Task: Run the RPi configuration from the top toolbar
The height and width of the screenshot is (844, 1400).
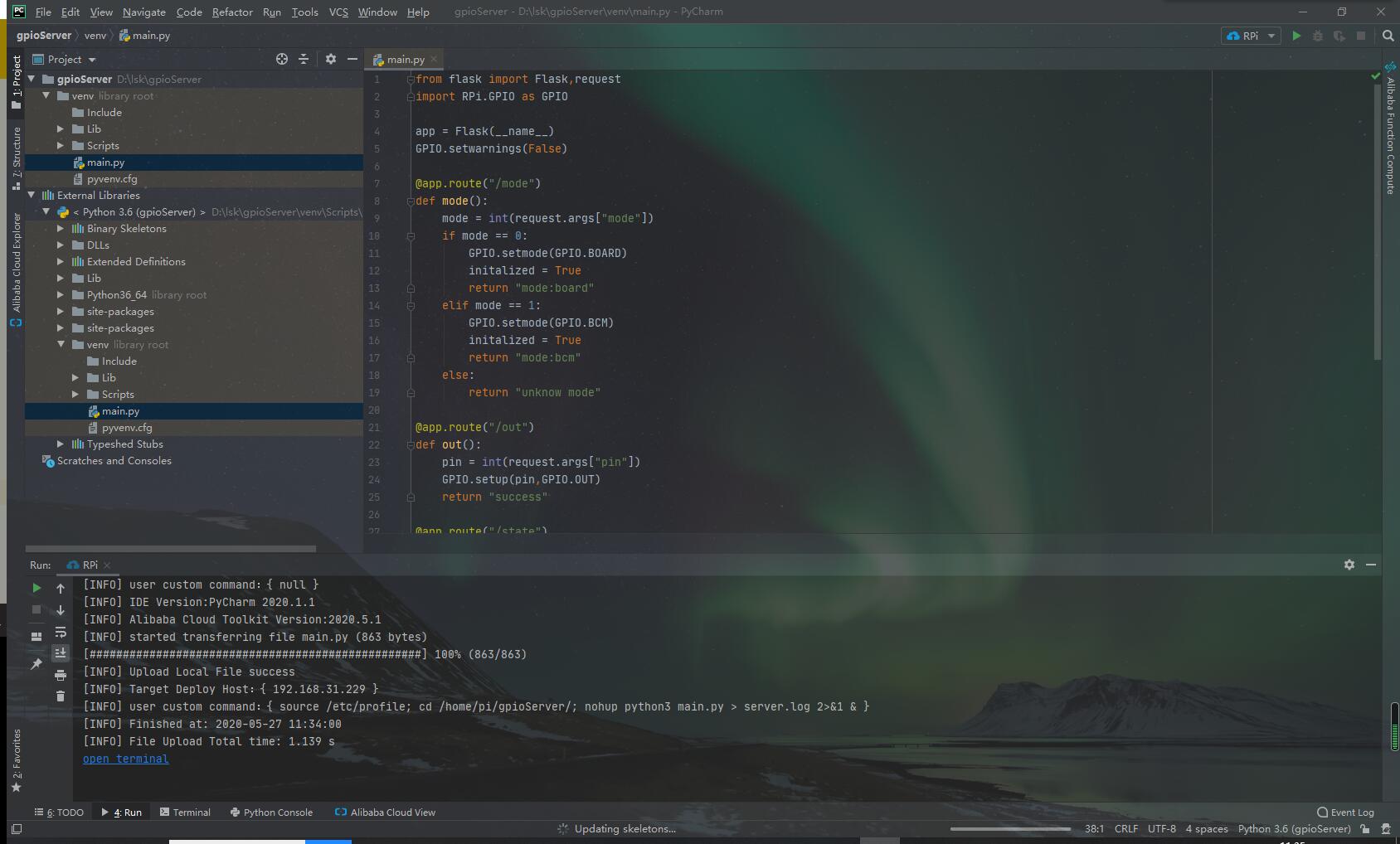Action: tap(1296, 36)
